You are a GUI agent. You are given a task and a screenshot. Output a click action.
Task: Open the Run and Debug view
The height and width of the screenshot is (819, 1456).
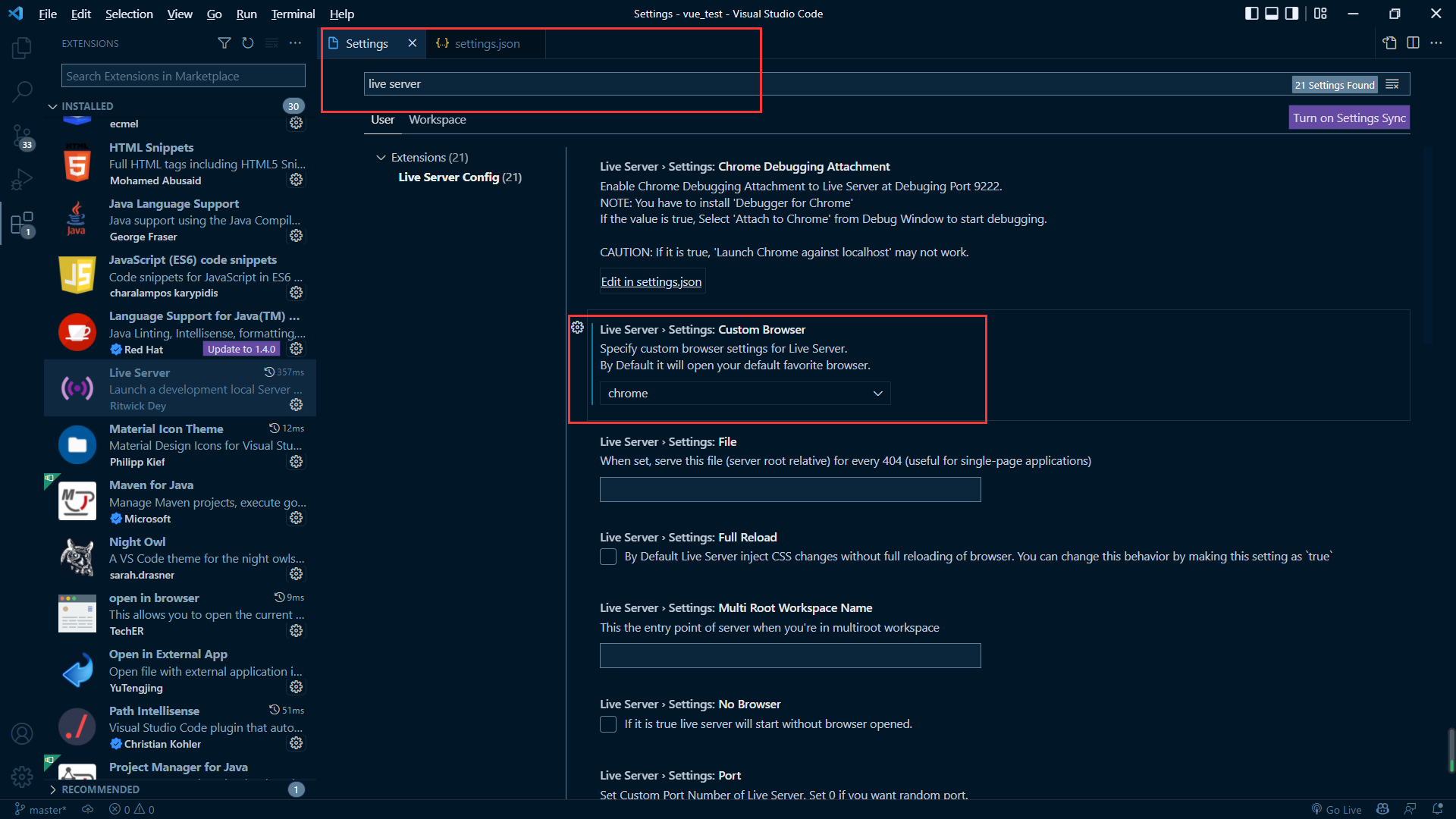pyautogui.click(x=22, y=180)
